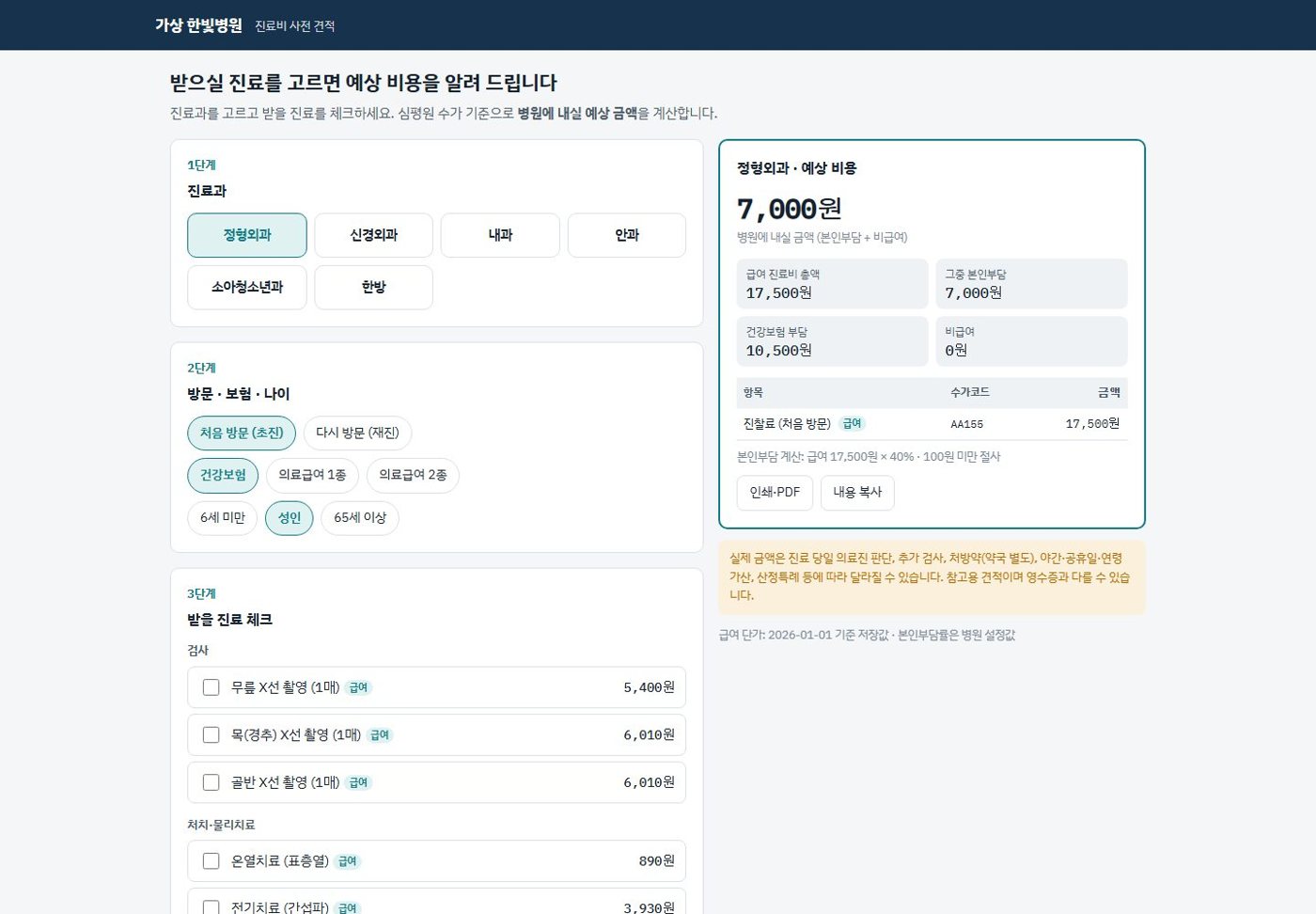The image size is (1316, 914).
Task: Switch to 다시 방문 (재진) visit type
Action: pos(357,433)
